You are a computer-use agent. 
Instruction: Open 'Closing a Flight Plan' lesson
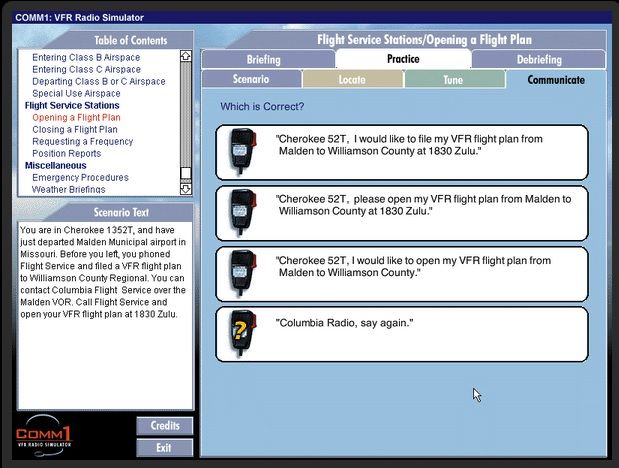[x=75, y=130]
